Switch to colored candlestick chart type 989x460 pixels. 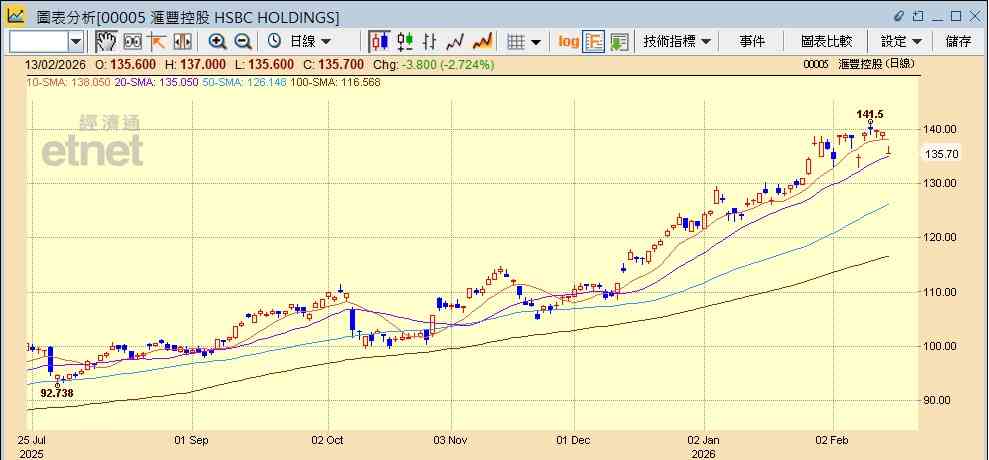pyautogui.click(x=405, y=42)
